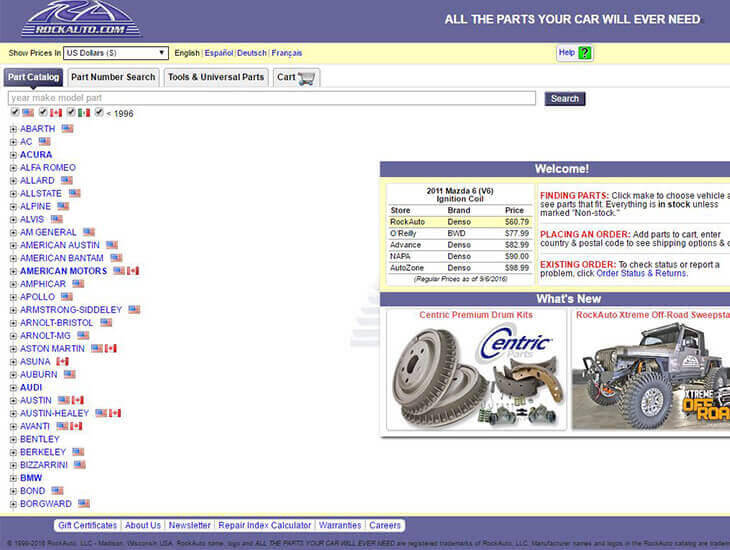The height and width of the screenshot is (550, 730).
Task: Click the US flag next to ABARTH
Action: pyautogui.click(x=68, y=129)
